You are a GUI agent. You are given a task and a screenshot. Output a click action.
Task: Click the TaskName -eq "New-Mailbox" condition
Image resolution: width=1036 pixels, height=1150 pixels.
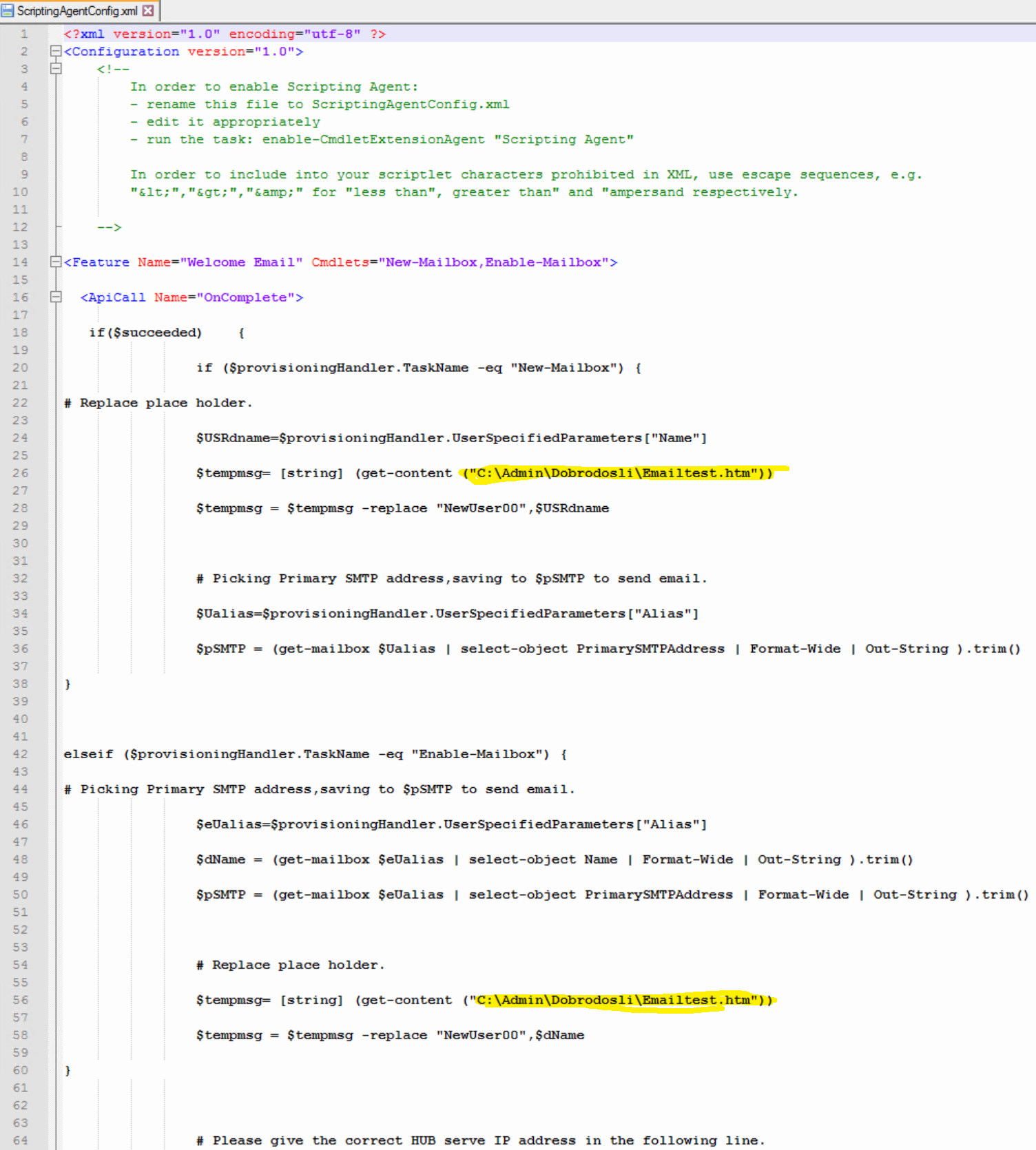coord(419,368)
